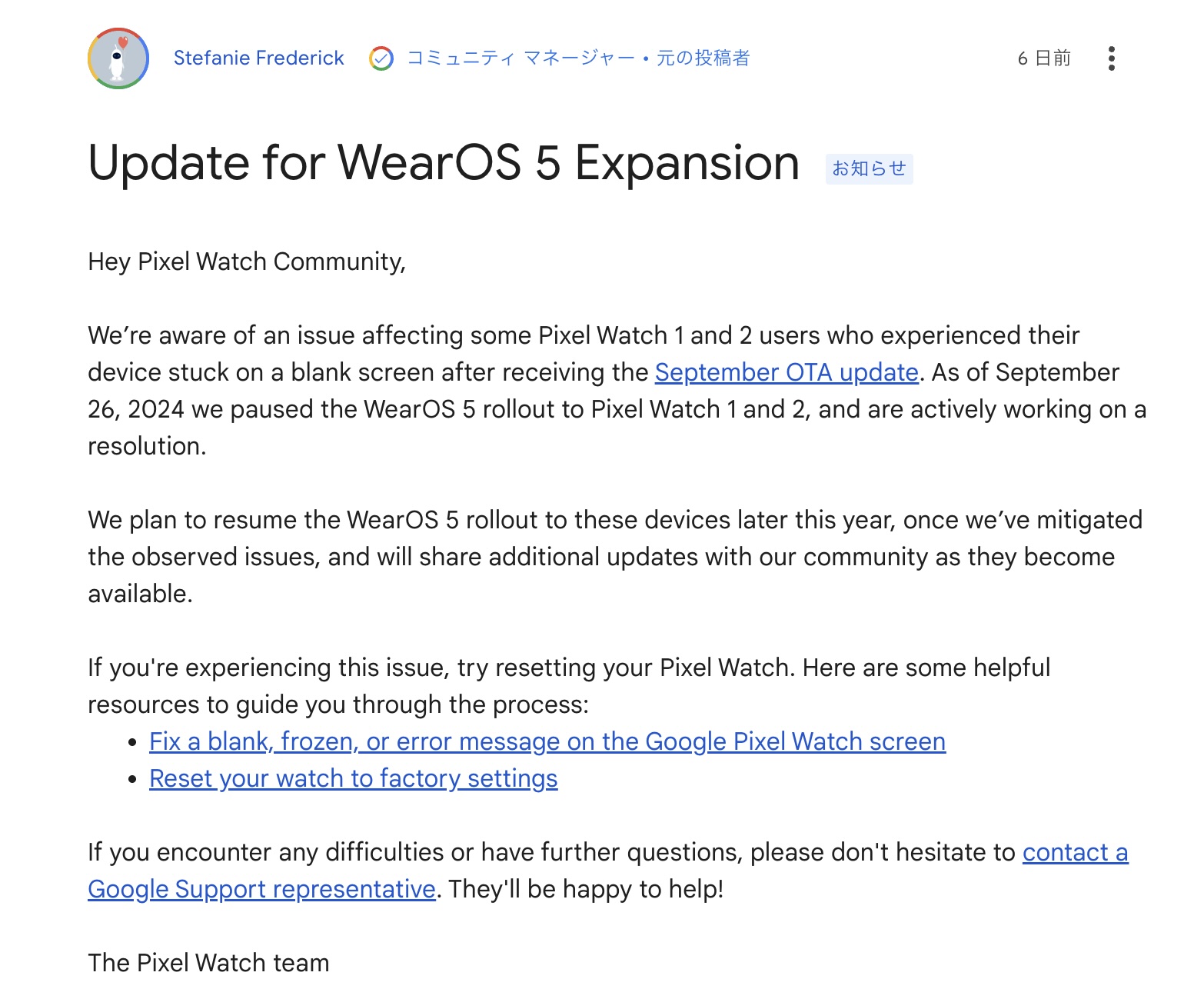Open Reset your watch to factory settings link
The height and width of the screenshot is (999, 1204).
[x=354, y=778]
